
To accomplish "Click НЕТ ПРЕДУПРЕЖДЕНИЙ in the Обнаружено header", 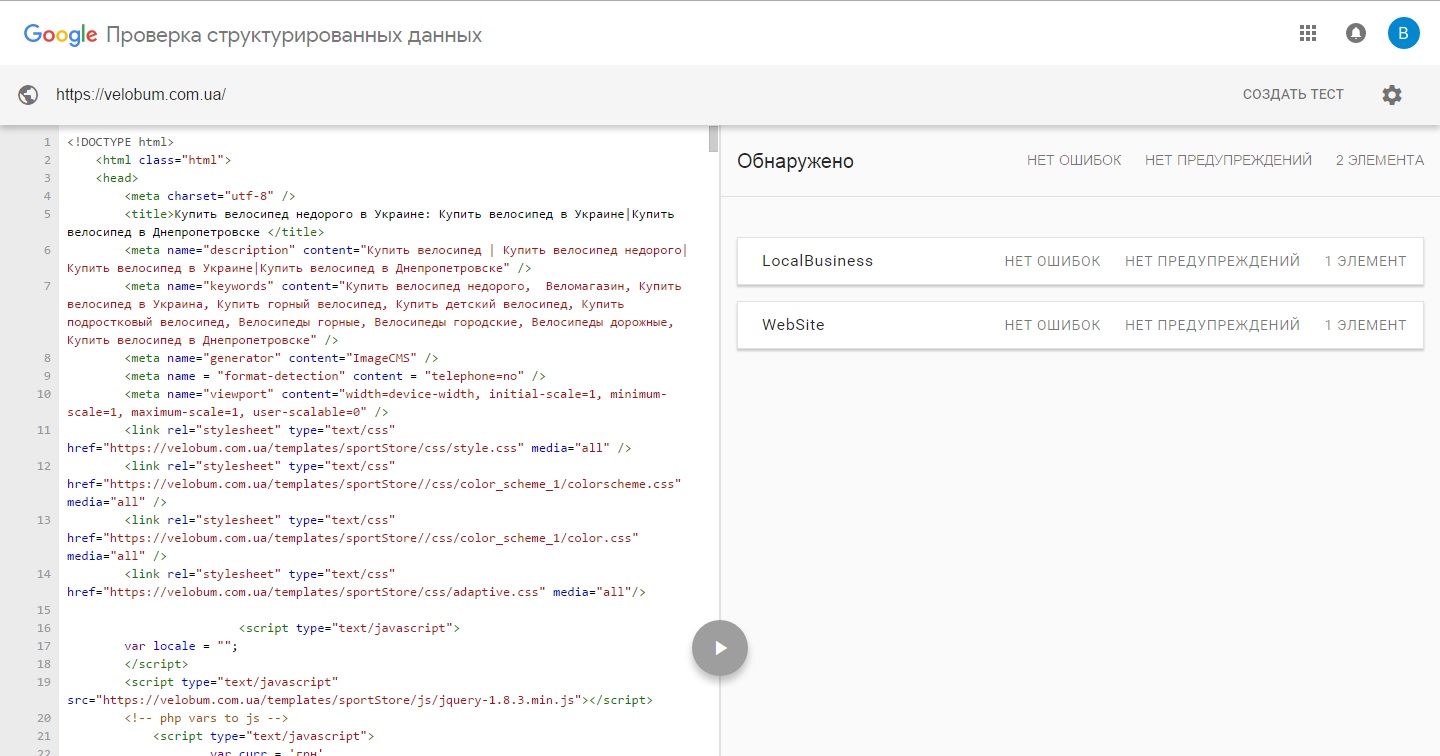I will [1228, 161].
